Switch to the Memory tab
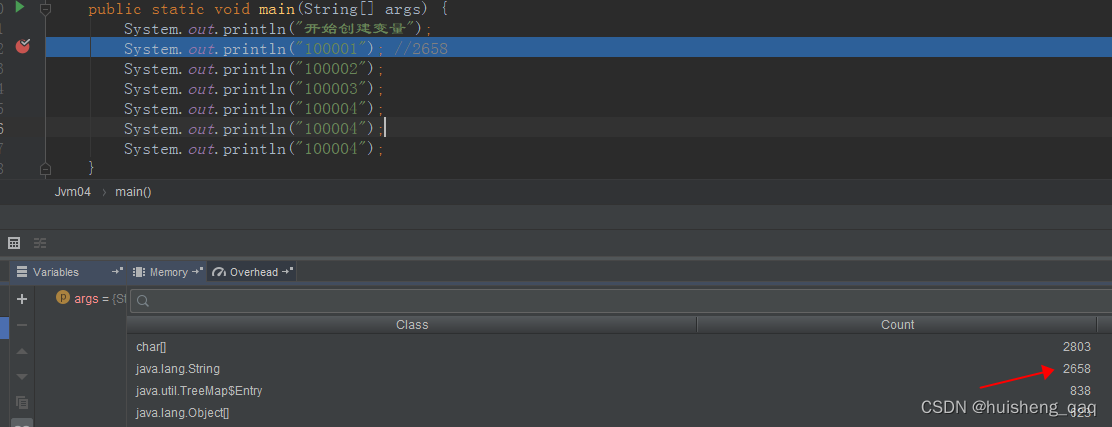Image resolution: width=1112 pixels, height=427 pixels. (168, 272)
